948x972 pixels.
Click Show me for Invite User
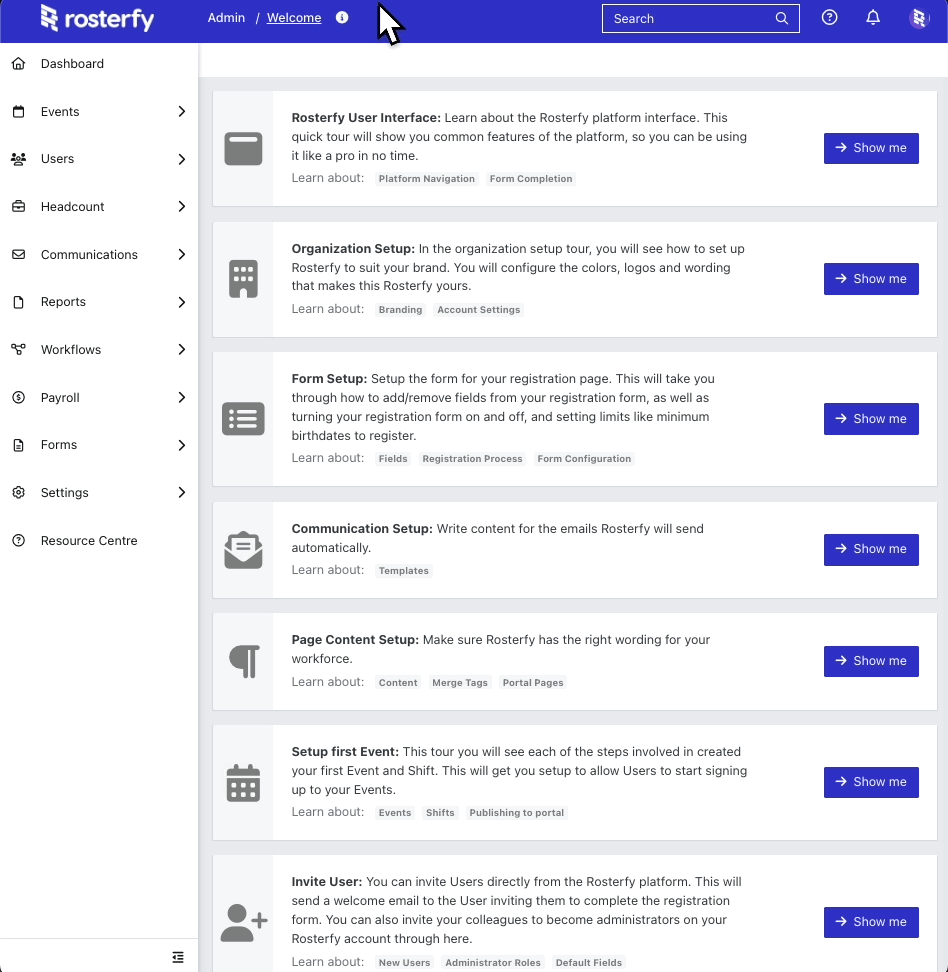pyautogui.click(x=870, y=922)
